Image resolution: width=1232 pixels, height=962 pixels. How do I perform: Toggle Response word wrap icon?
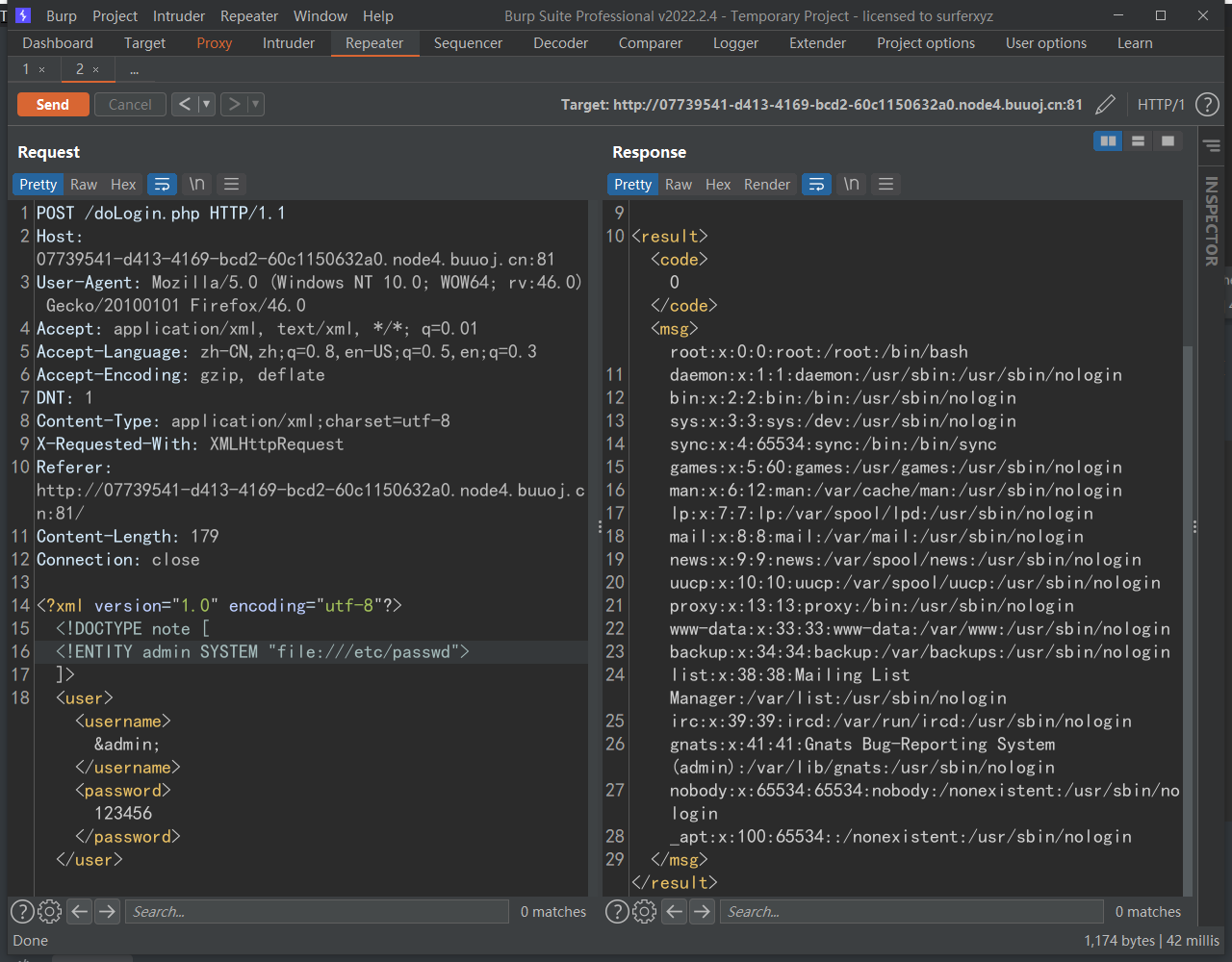816,185
